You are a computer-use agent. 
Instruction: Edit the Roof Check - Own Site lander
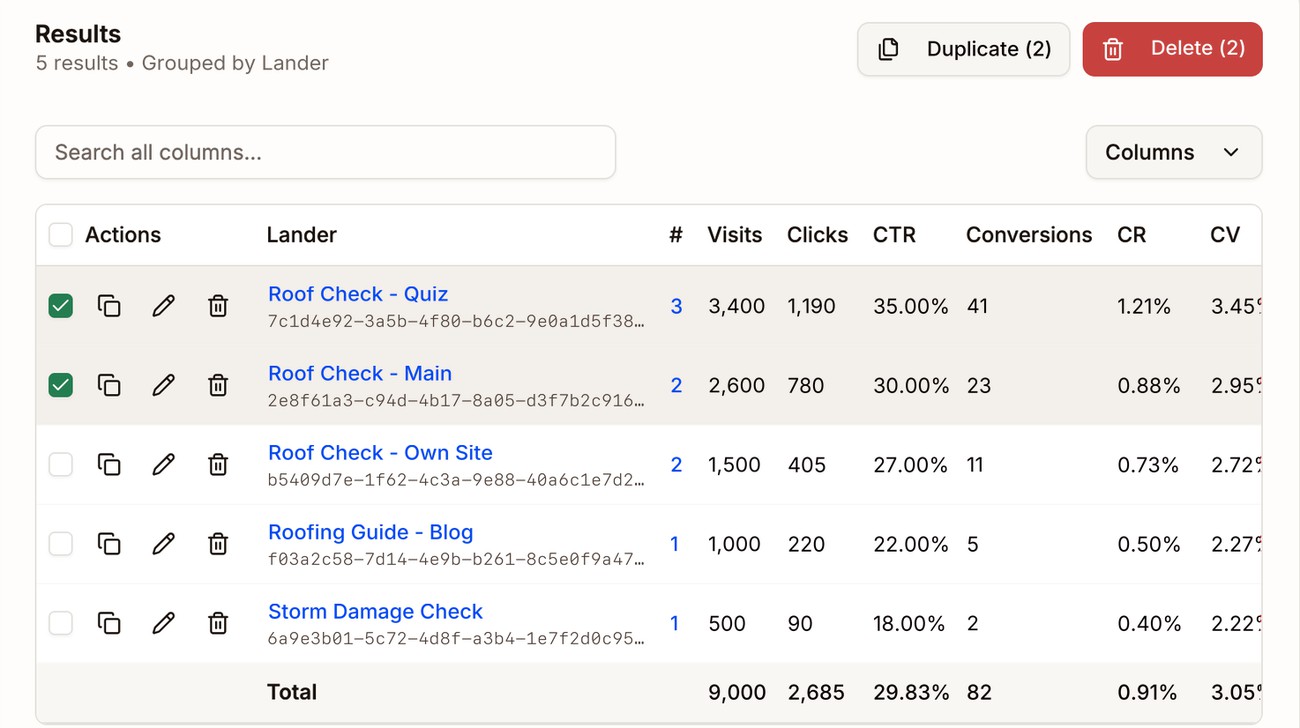click(x=163, y=464)
